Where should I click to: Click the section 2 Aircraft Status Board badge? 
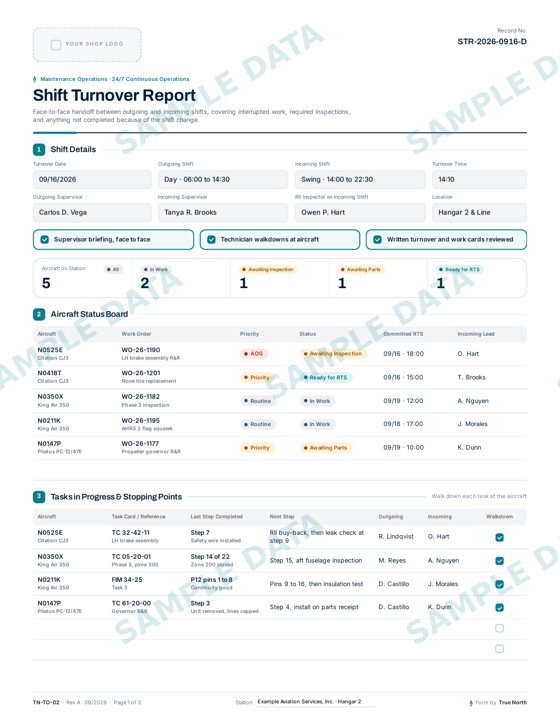pyautogui.click(x=39, y=314)
